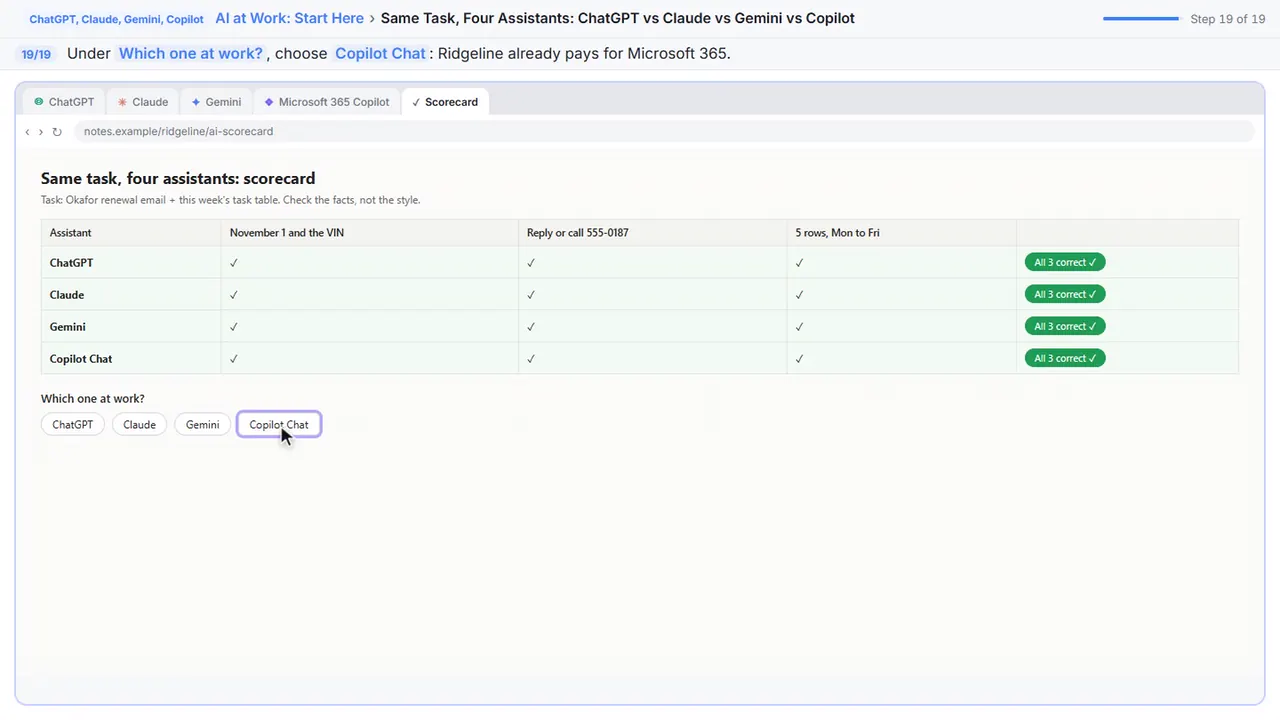Click the Scorecard tab's checkmark icon

[416, 102]
